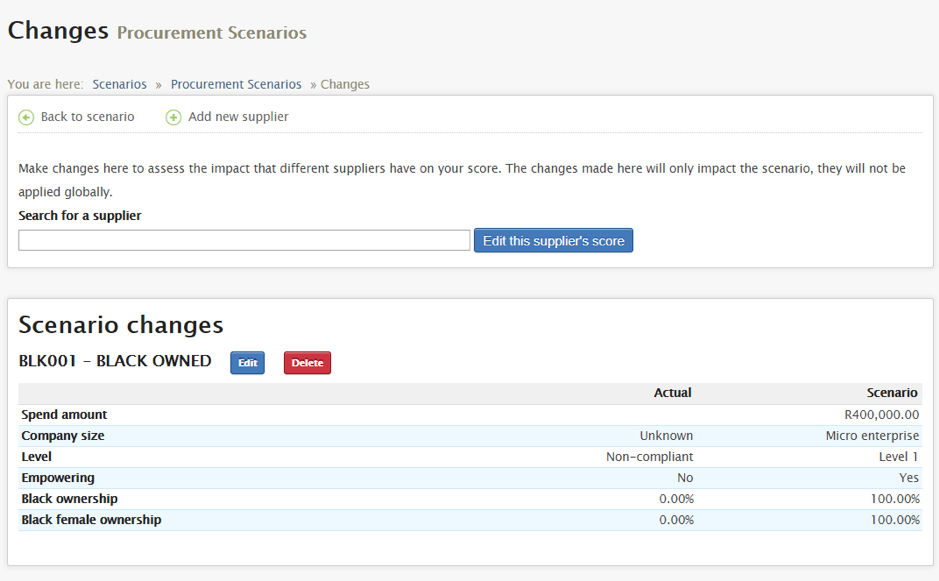Click the 0.00% actual Black ownership value
The width and height of the screenshot is (939, 581).
[x=676, y=499]
